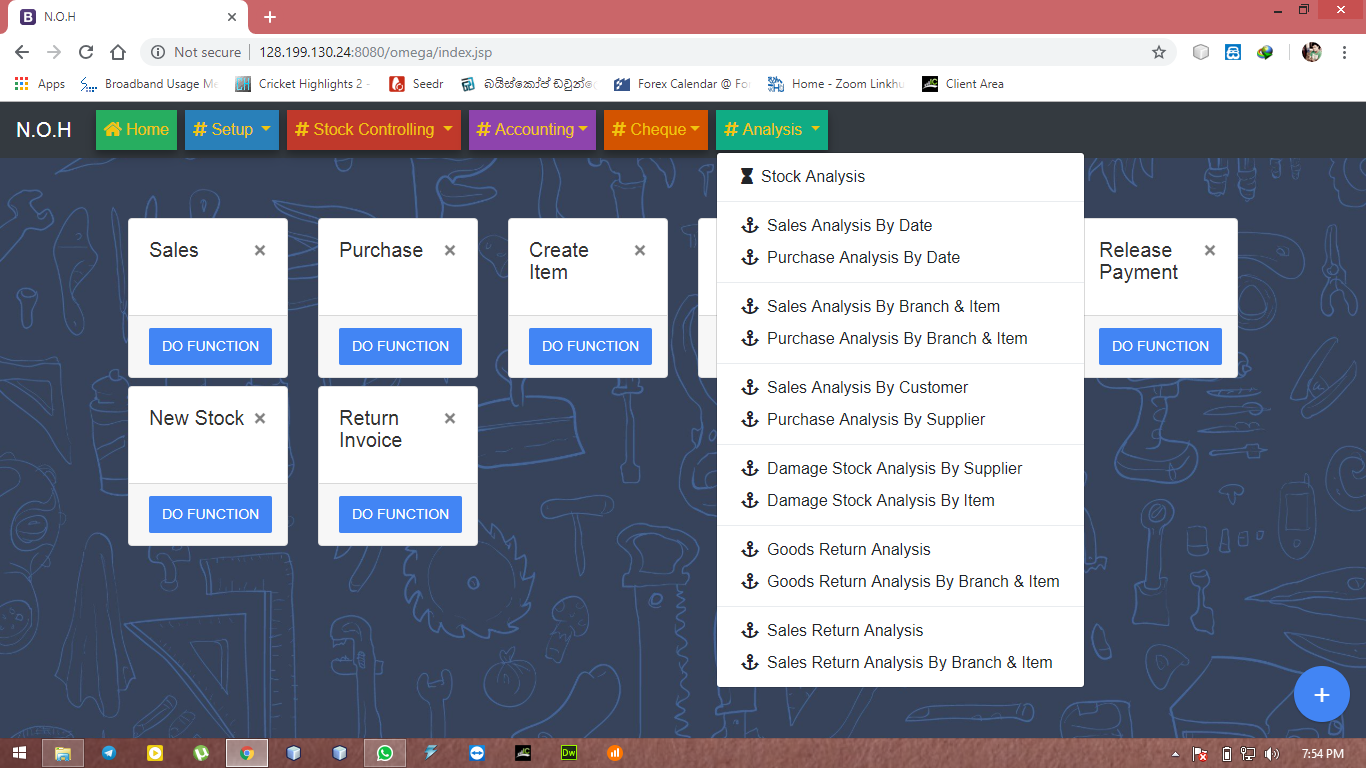Open WhatsApp from taskbar
1366x768 pixels.
pos(385,753)
